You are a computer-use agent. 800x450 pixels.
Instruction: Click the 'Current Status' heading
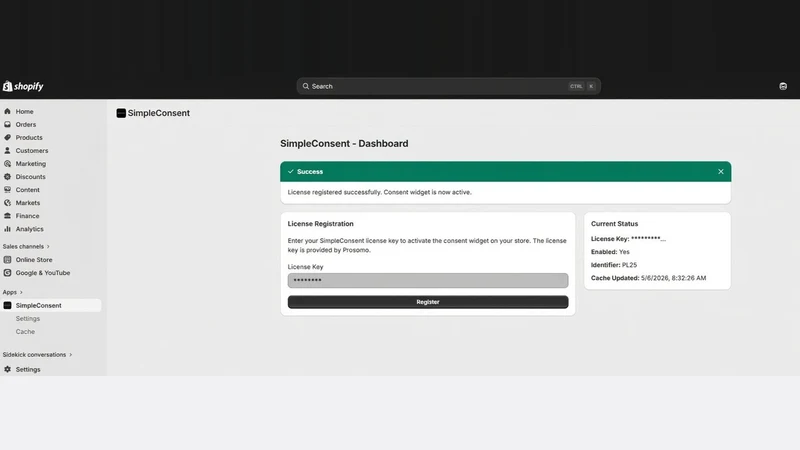click(x=614, y=223)
